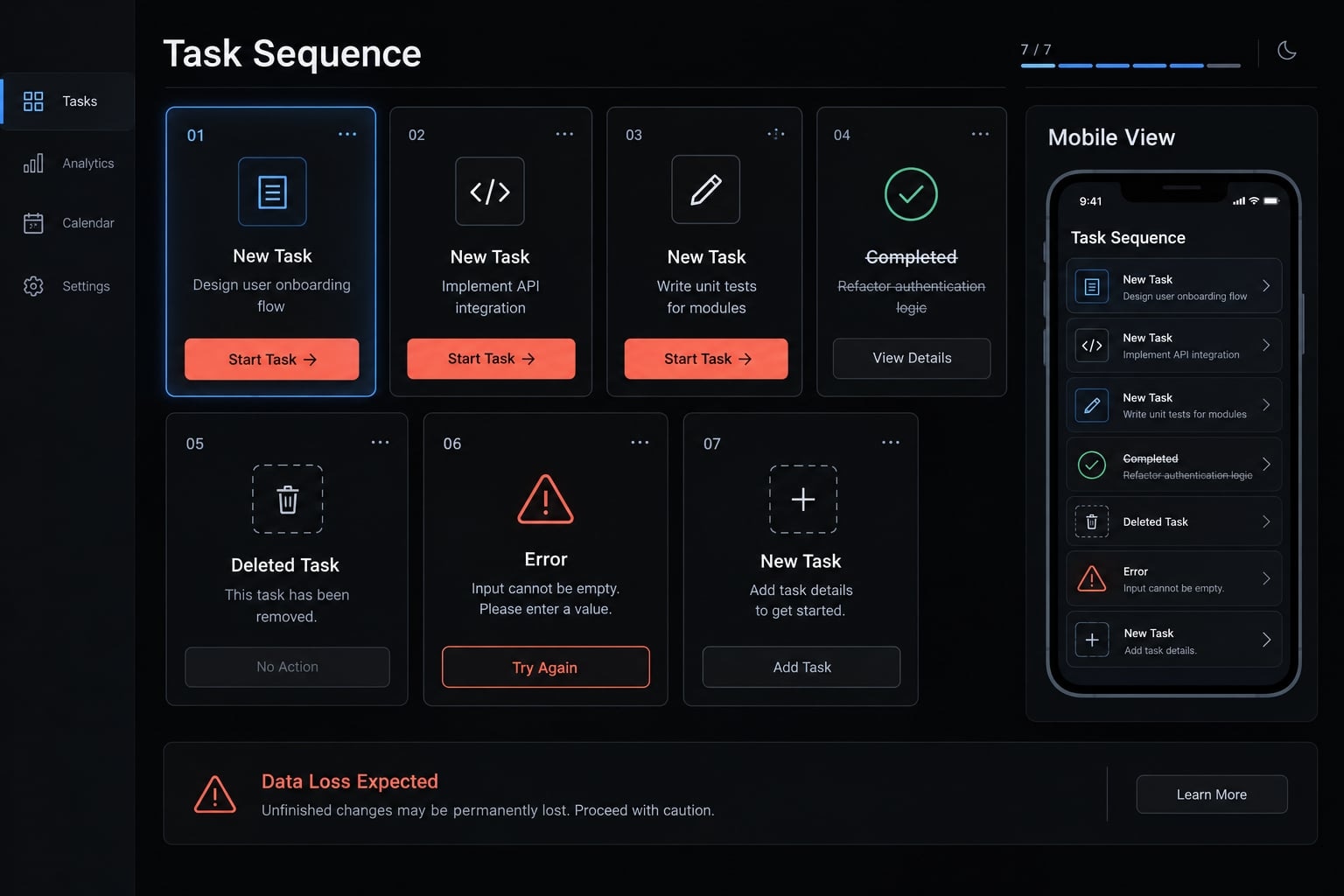The height and width of the screenshot is (896, 1344).
Task: Click the struck-through Completed title on card 04
Action: tap(911, 257)
